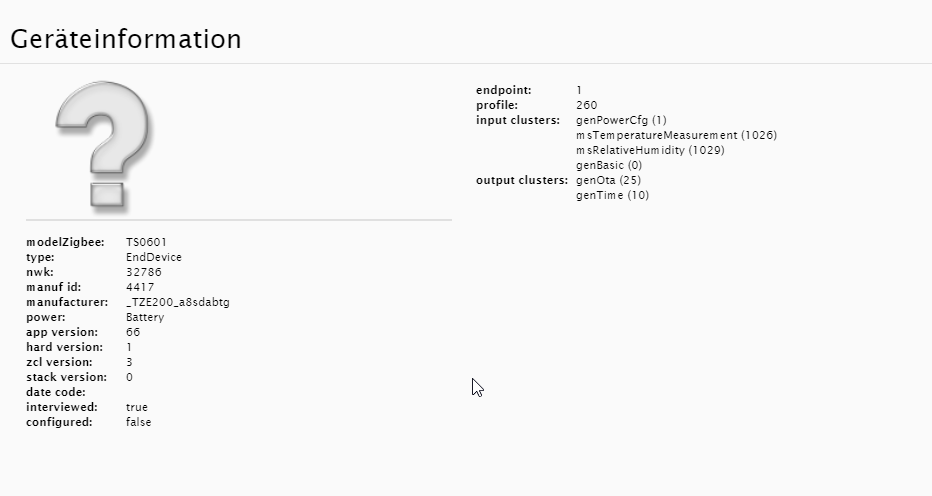Click the endpoint label
This screenshot has height=496, width=932.
[504, 90]
